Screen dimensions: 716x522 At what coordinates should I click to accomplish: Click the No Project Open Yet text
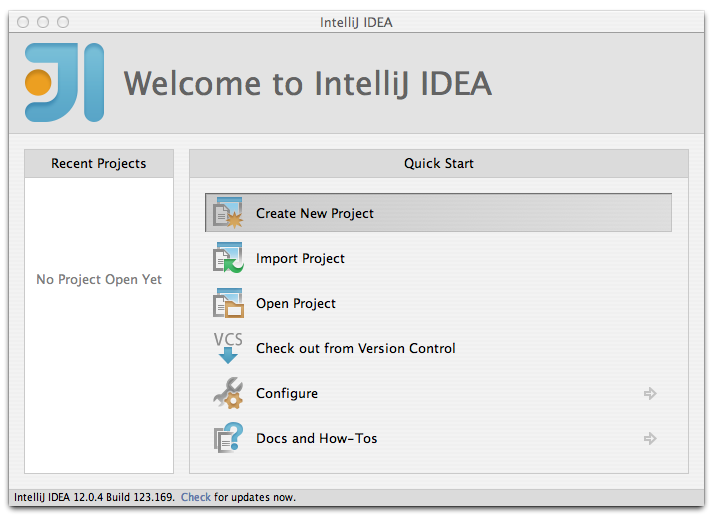coord(99,279)
